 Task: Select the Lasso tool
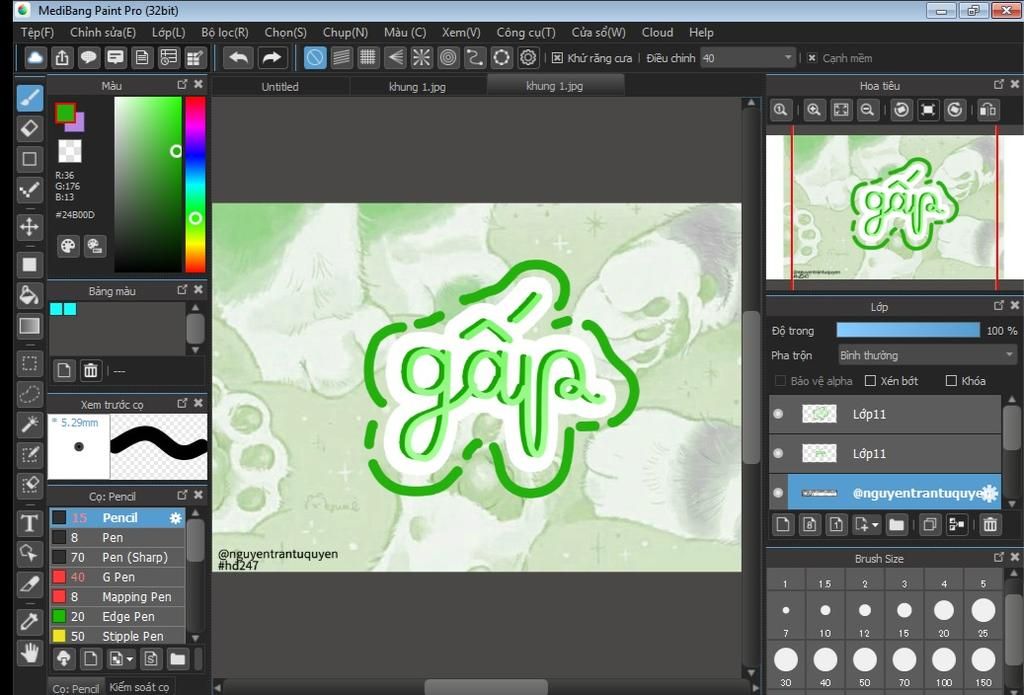tap(29, 394)
